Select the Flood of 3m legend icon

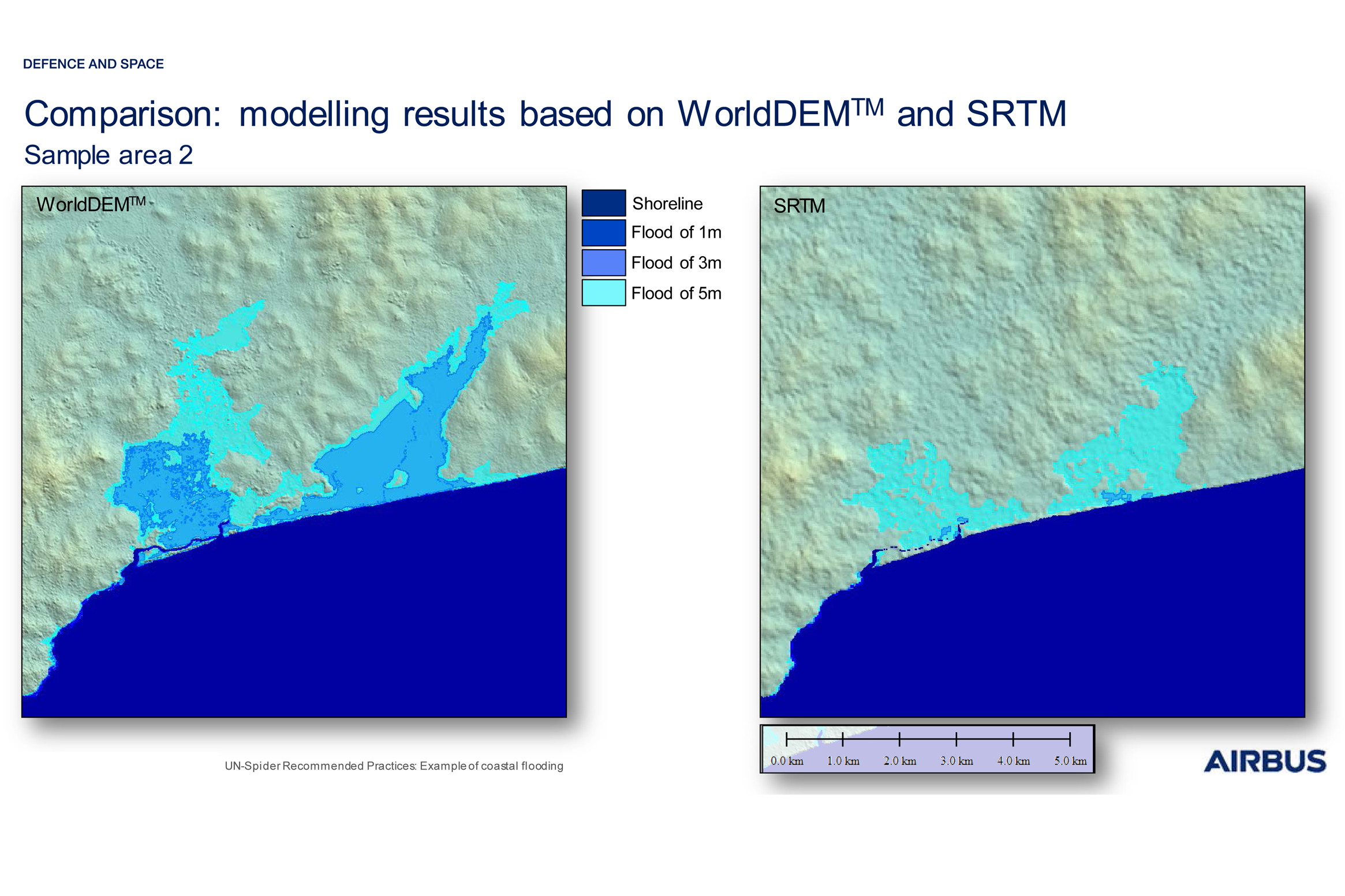pos(603,263)
